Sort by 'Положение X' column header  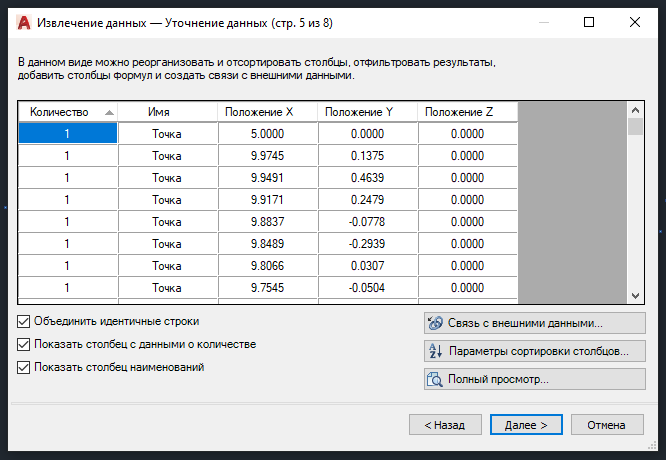(267, 112)
